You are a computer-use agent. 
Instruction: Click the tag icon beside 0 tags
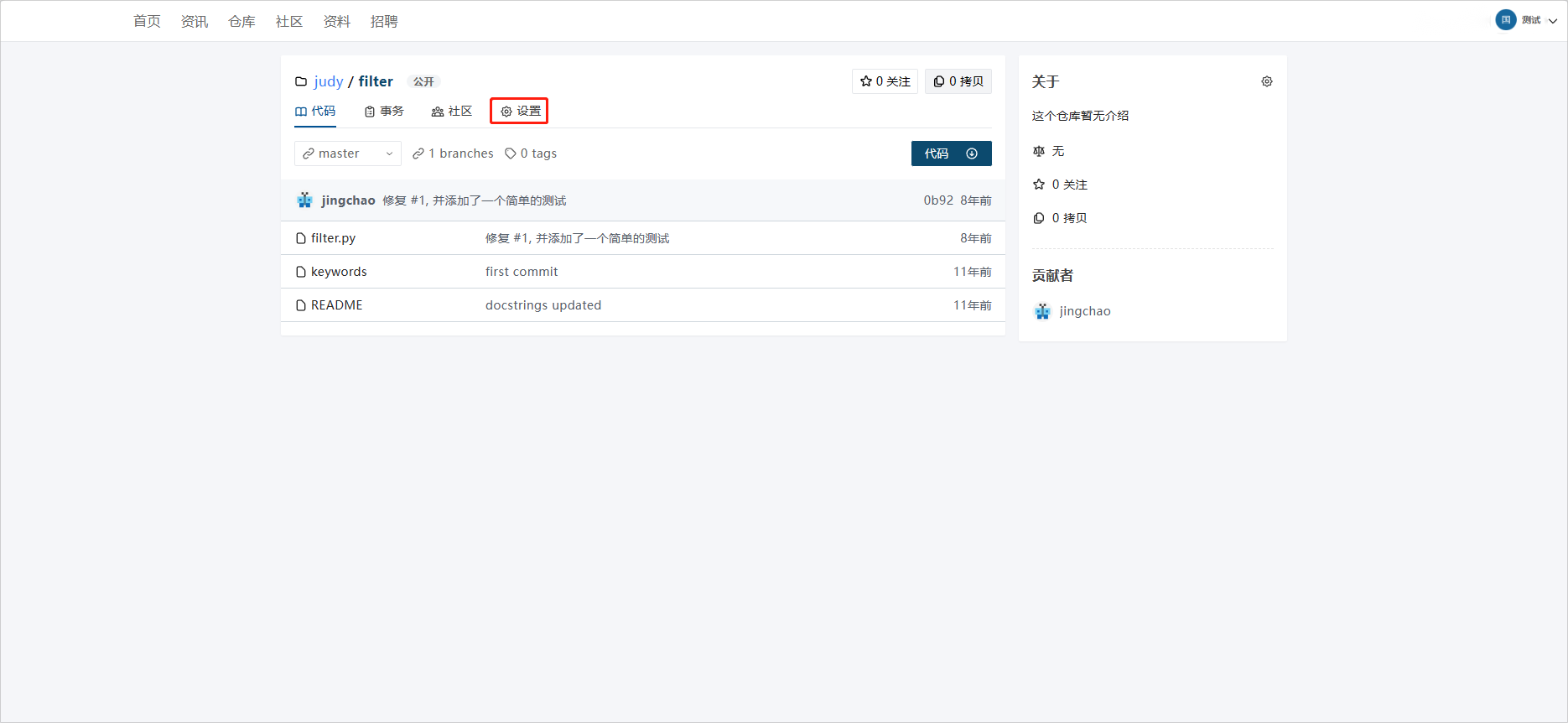[510, 153]
